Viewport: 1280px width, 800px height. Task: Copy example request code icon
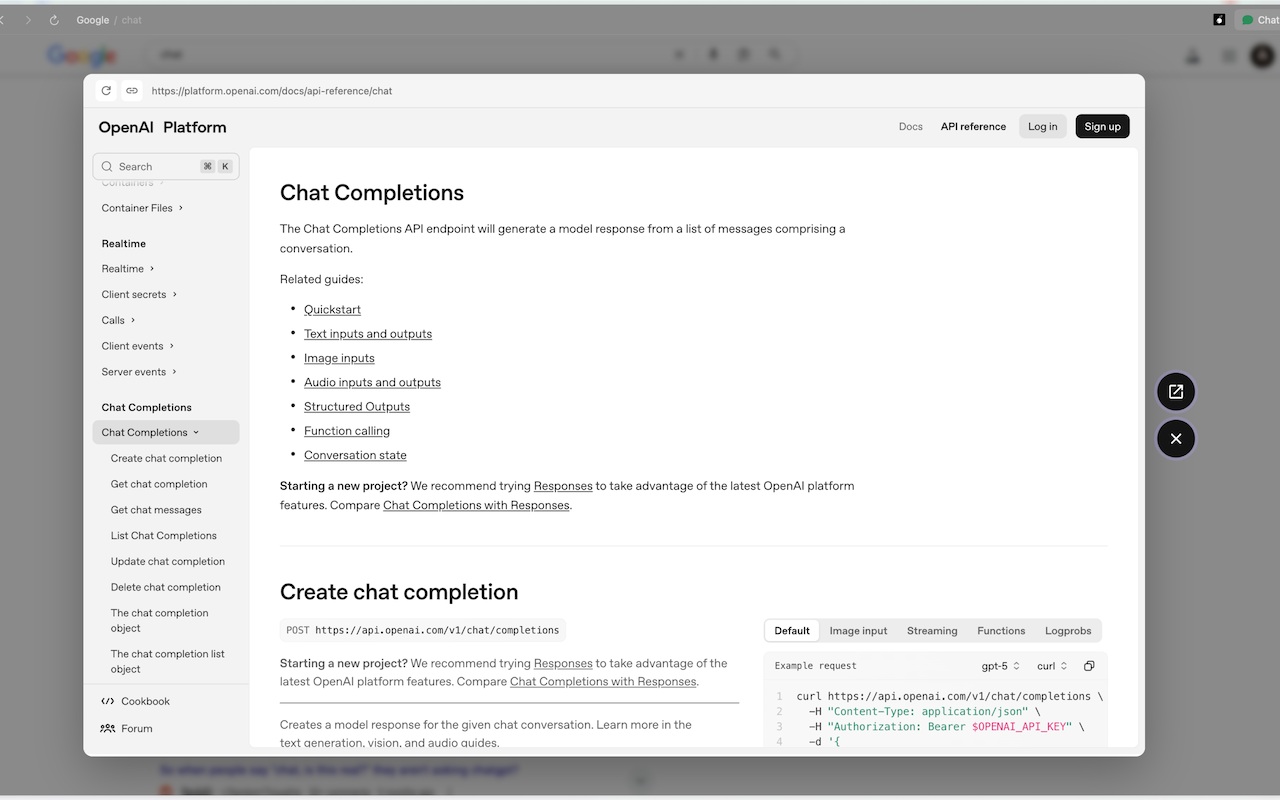(x=1089, y=666)
